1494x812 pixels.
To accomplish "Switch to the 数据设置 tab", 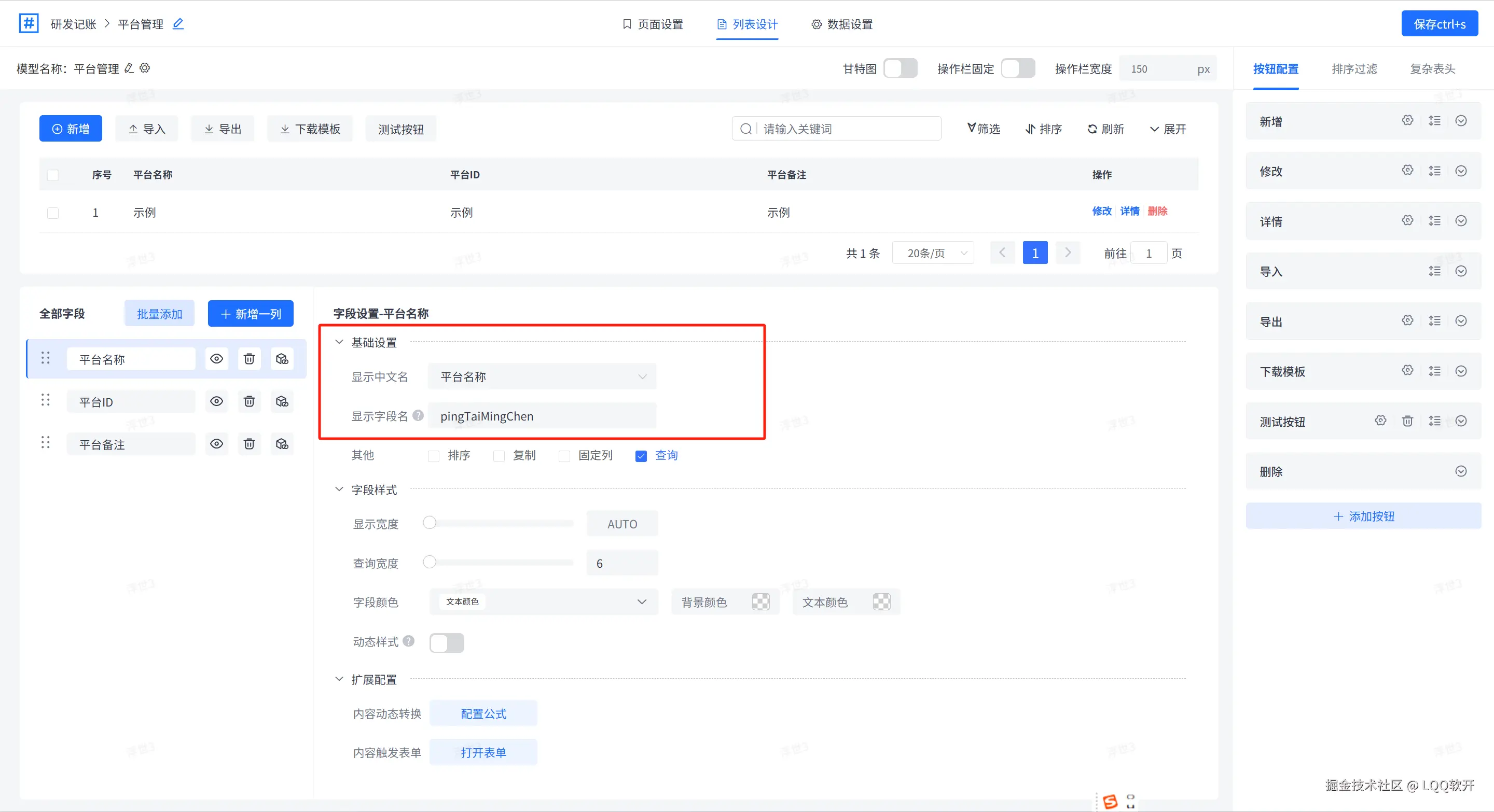I will tap(841, 24).
